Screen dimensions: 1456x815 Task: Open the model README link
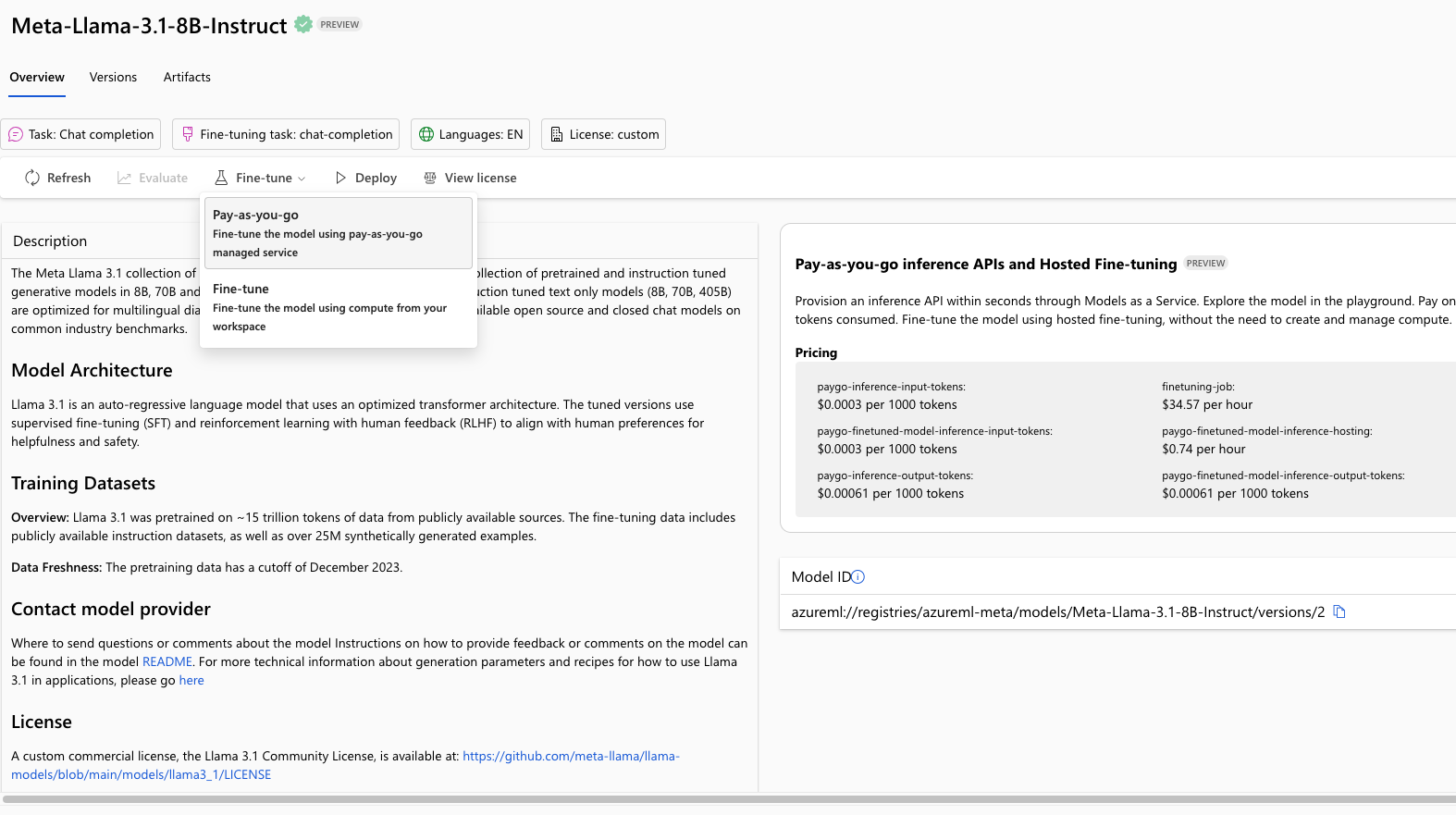click(167, 661)
